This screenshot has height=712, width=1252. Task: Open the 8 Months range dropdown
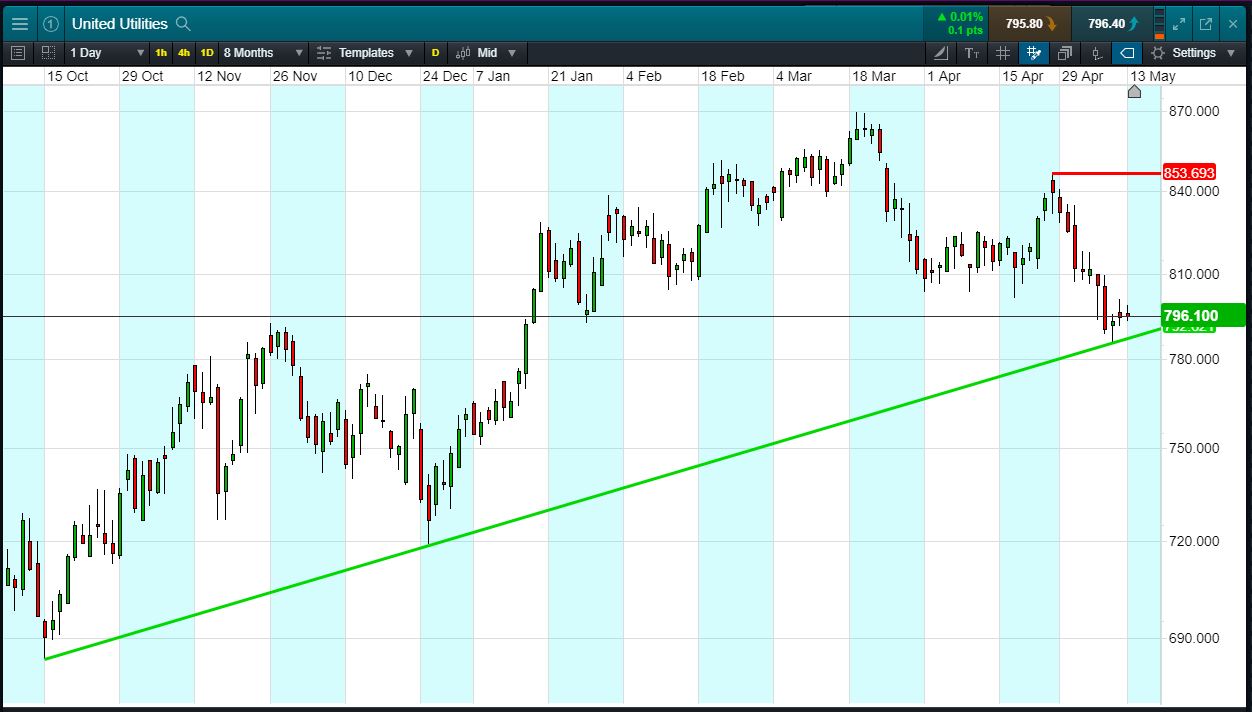click(263, 53)
